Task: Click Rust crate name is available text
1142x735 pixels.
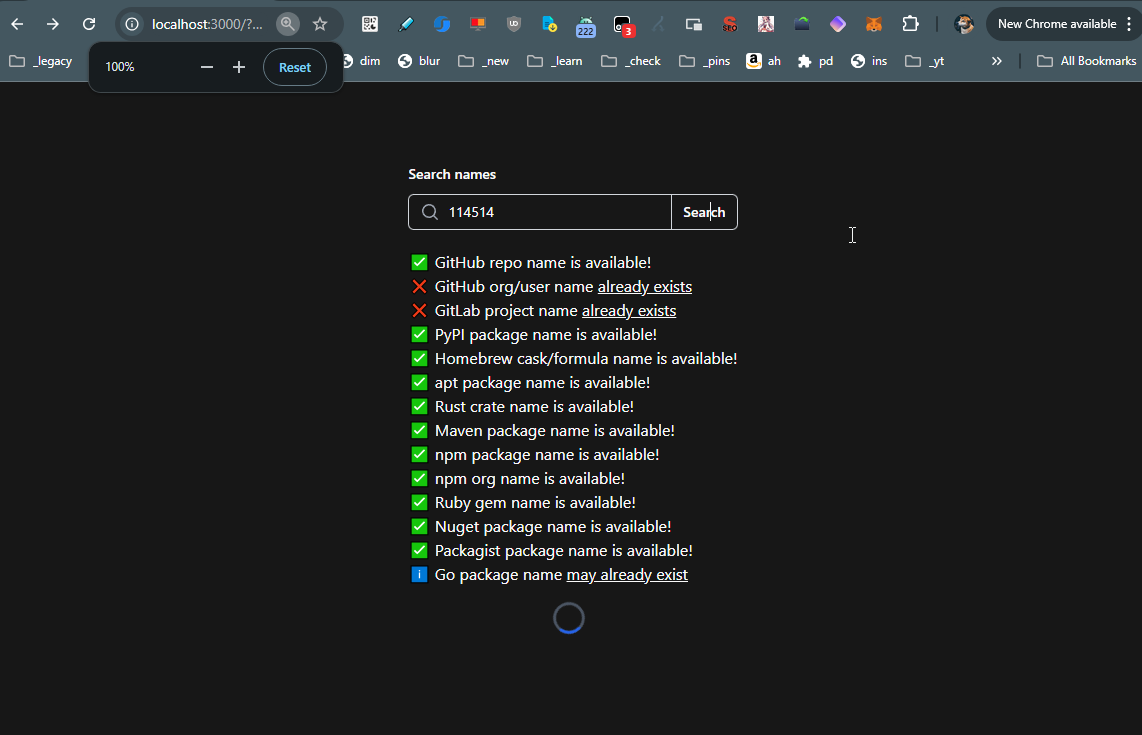Action: (534, 407)
